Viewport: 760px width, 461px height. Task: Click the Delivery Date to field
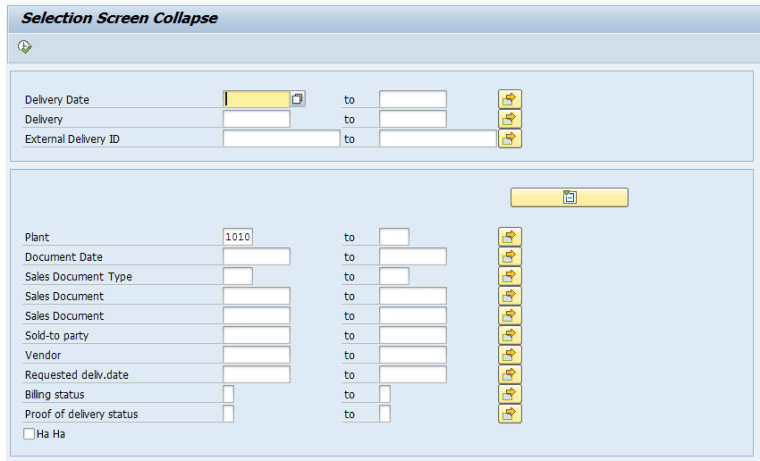413,99
